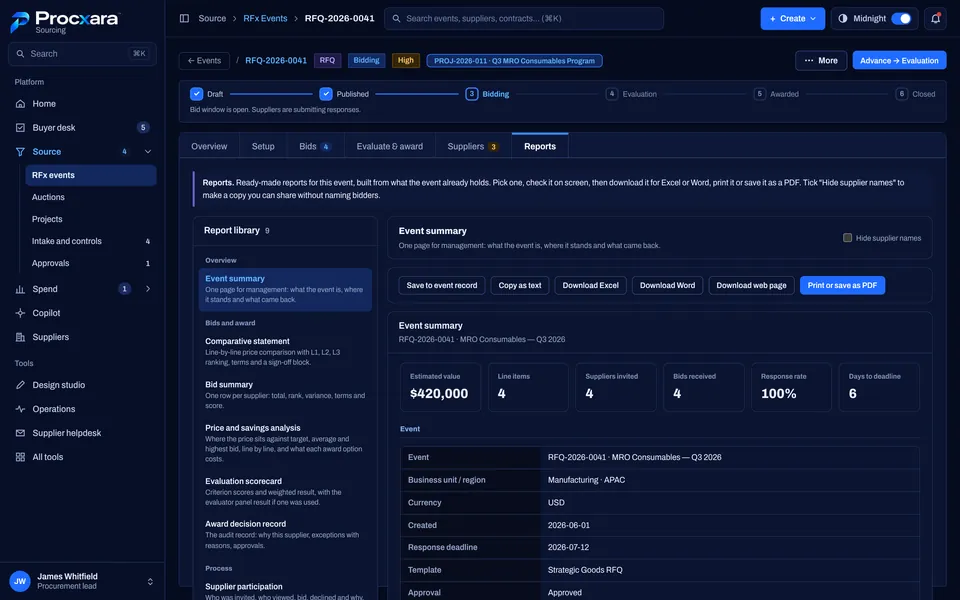Click the magnifier icon in top search bar
The image size is (960, 600).
tap(396, 18)
